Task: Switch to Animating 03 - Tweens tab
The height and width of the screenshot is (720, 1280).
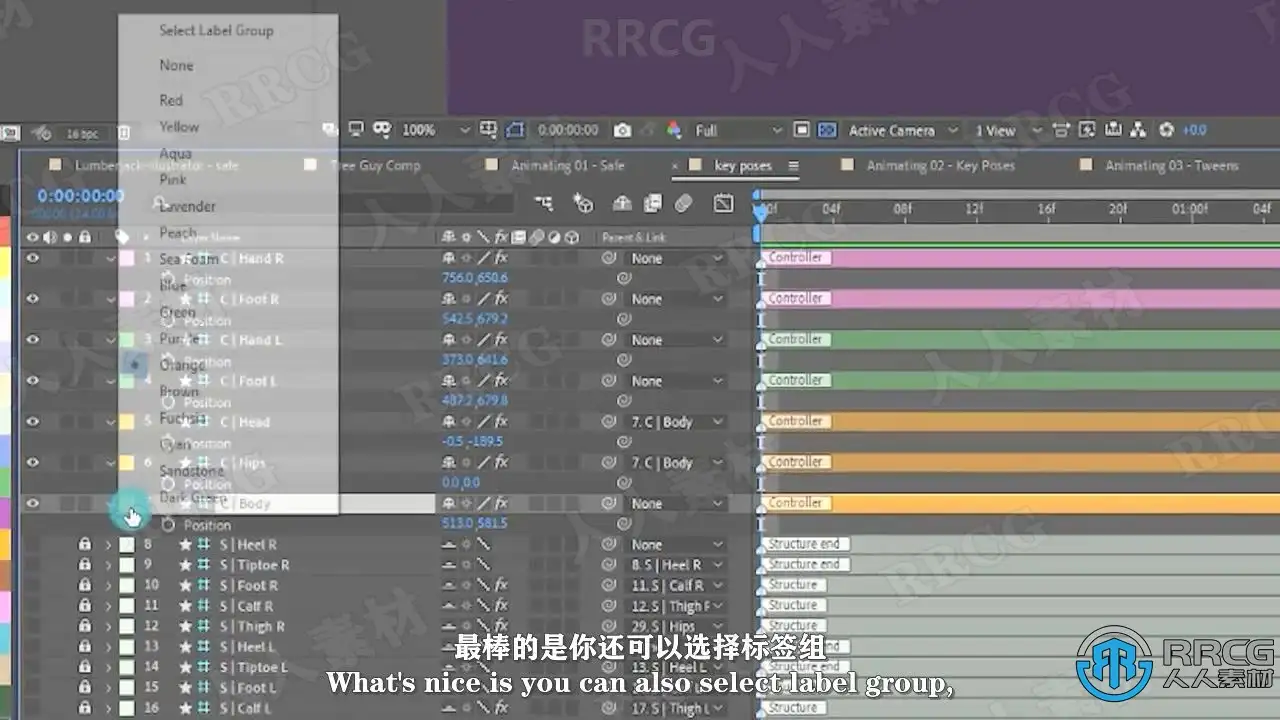Action: (1171, 166)
